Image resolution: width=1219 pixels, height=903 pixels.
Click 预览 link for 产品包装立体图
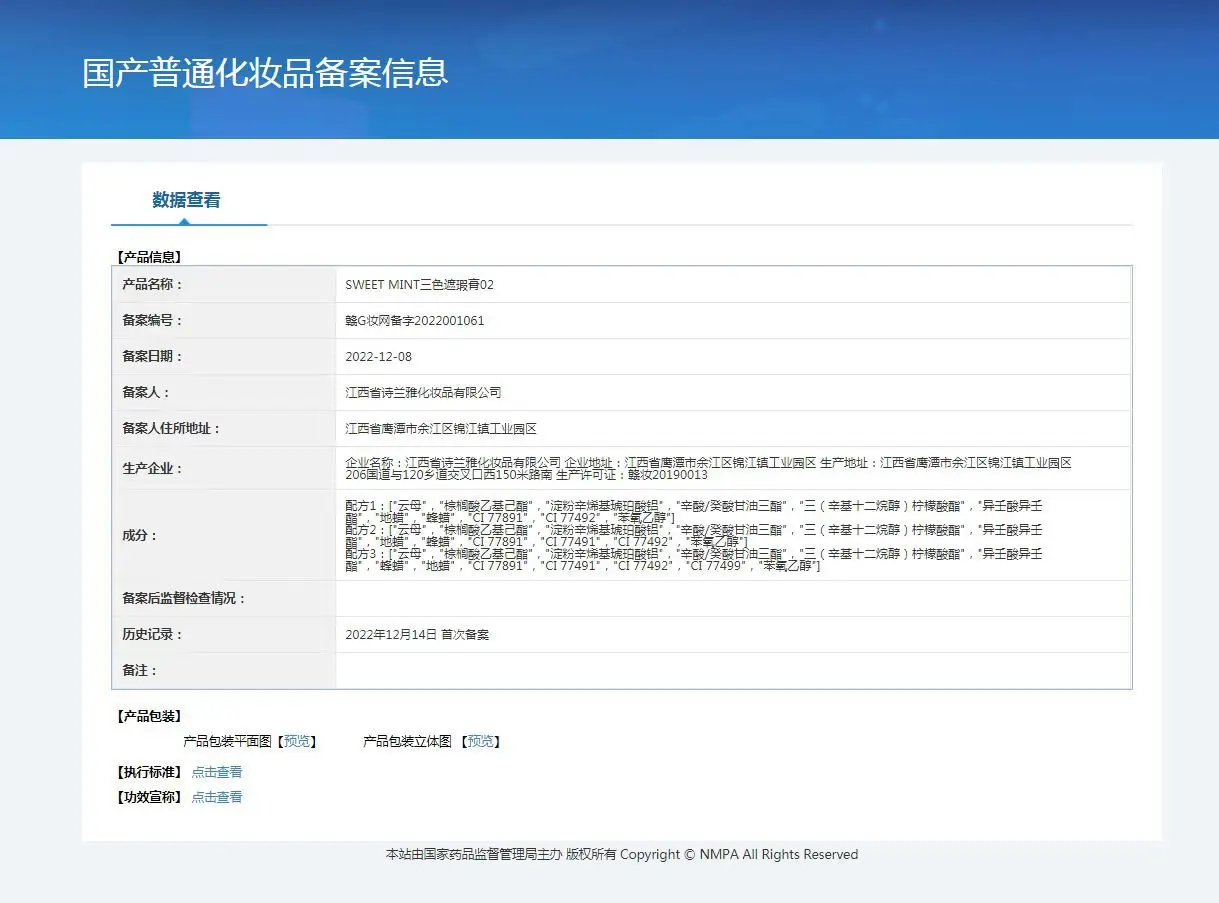481,742
